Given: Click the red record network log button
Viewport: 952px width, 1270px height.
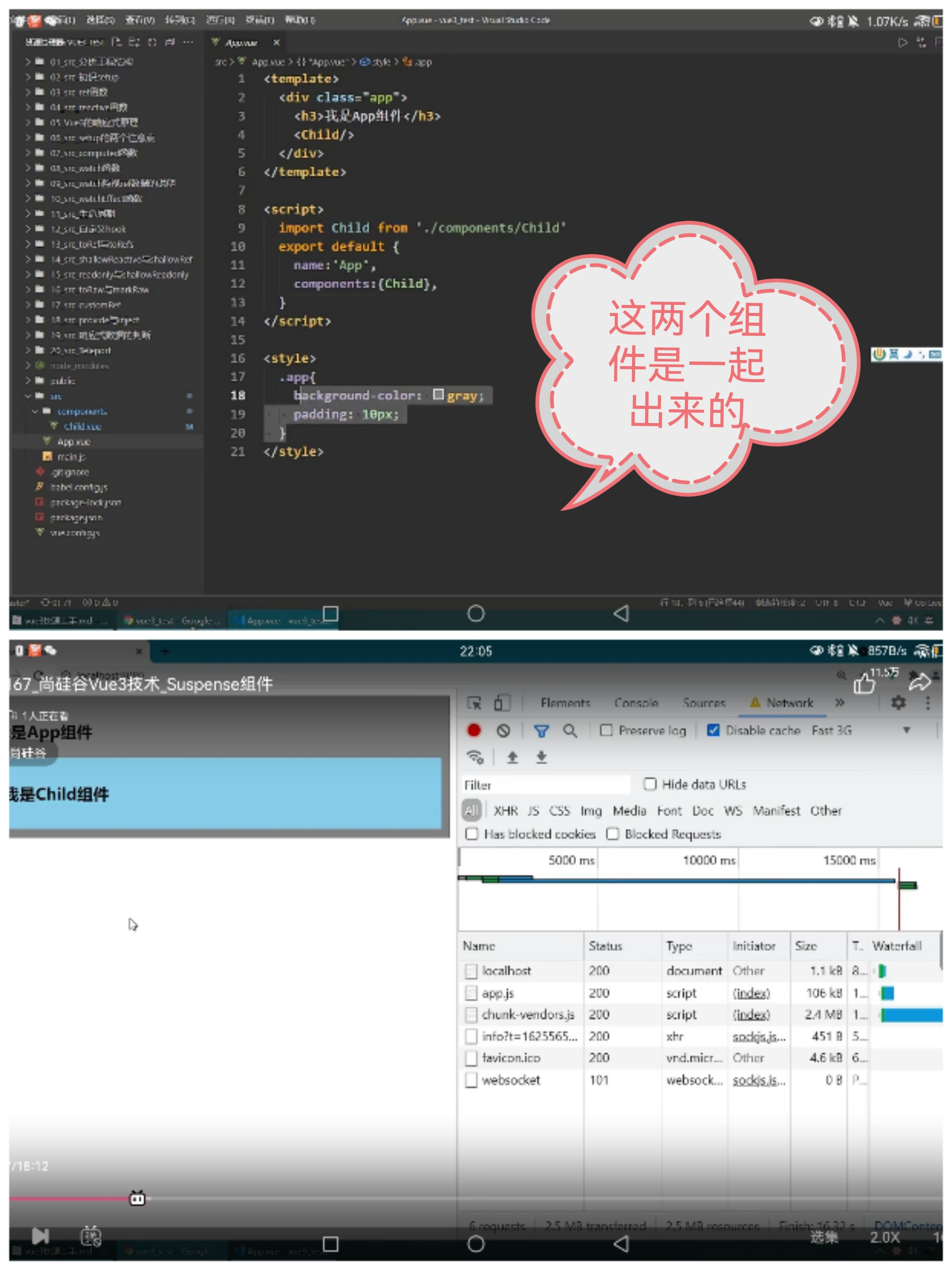Looking at the screenshot, I should 474,730.
